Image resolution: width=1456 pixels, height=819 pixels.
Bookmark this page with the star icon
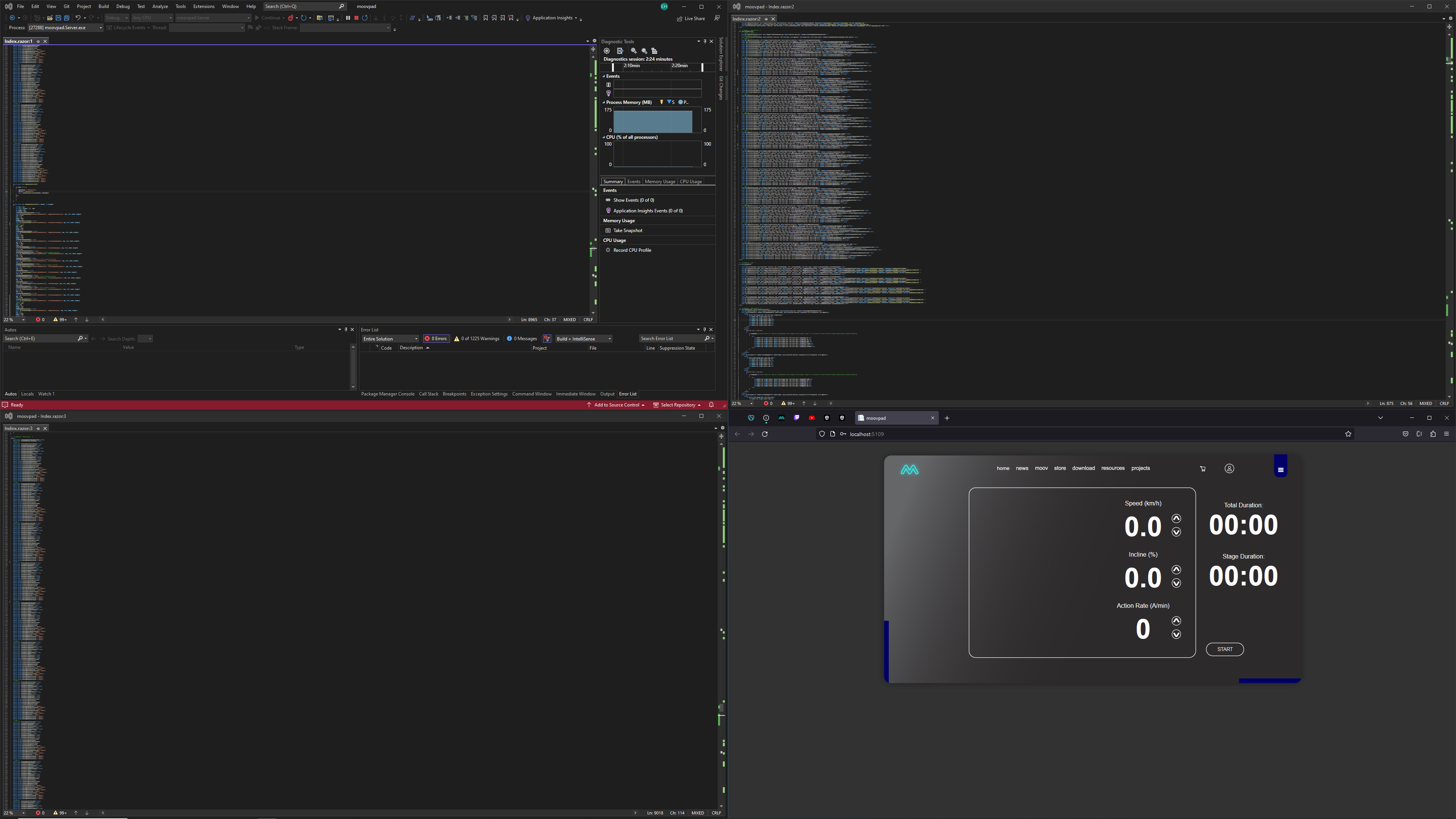tap(1348, 434)
